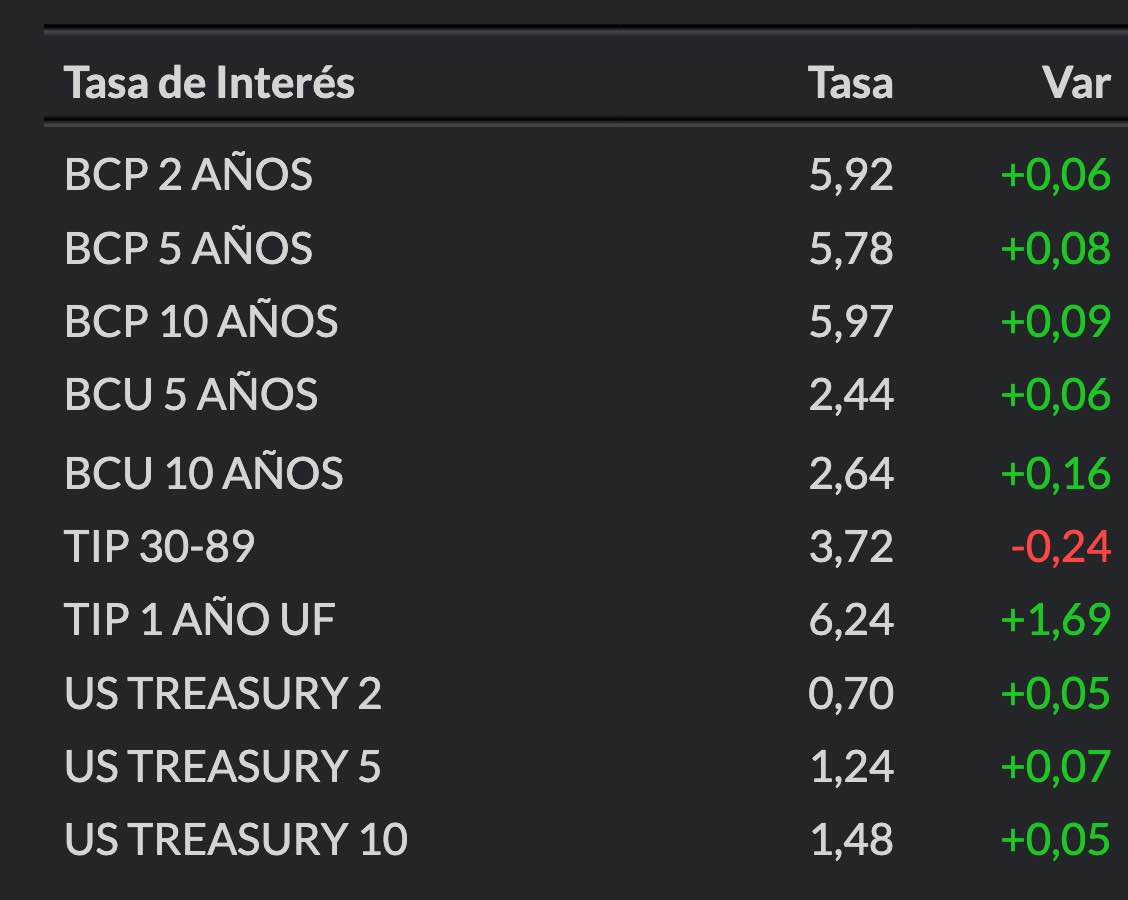Click the red -0,24 variation value
Image resolution: width=1128 pixels, height=900 pixels.
pos(1060,546)
